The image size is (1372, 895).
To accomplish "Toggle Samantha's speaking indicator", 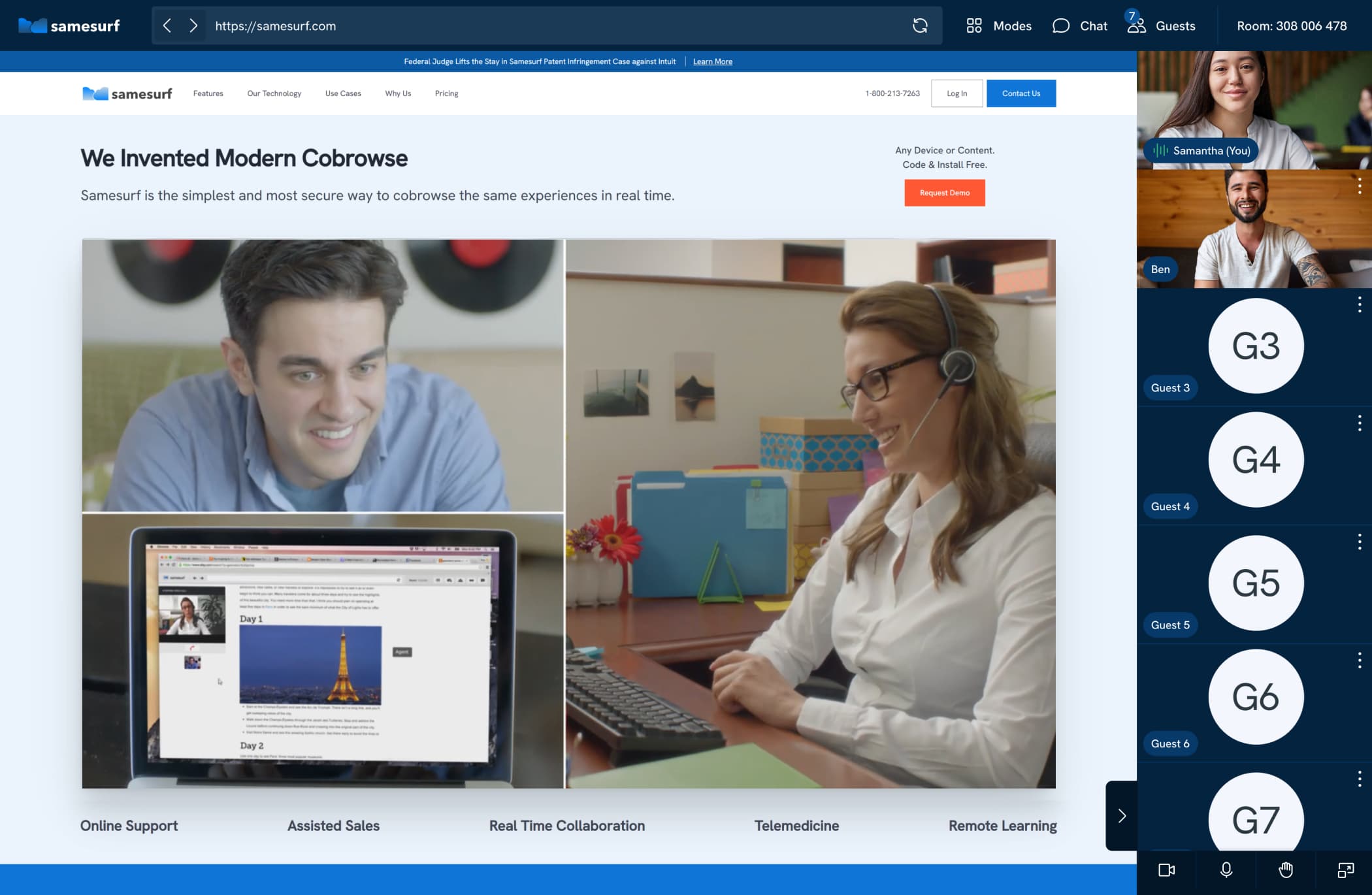I will (1159, 150).
